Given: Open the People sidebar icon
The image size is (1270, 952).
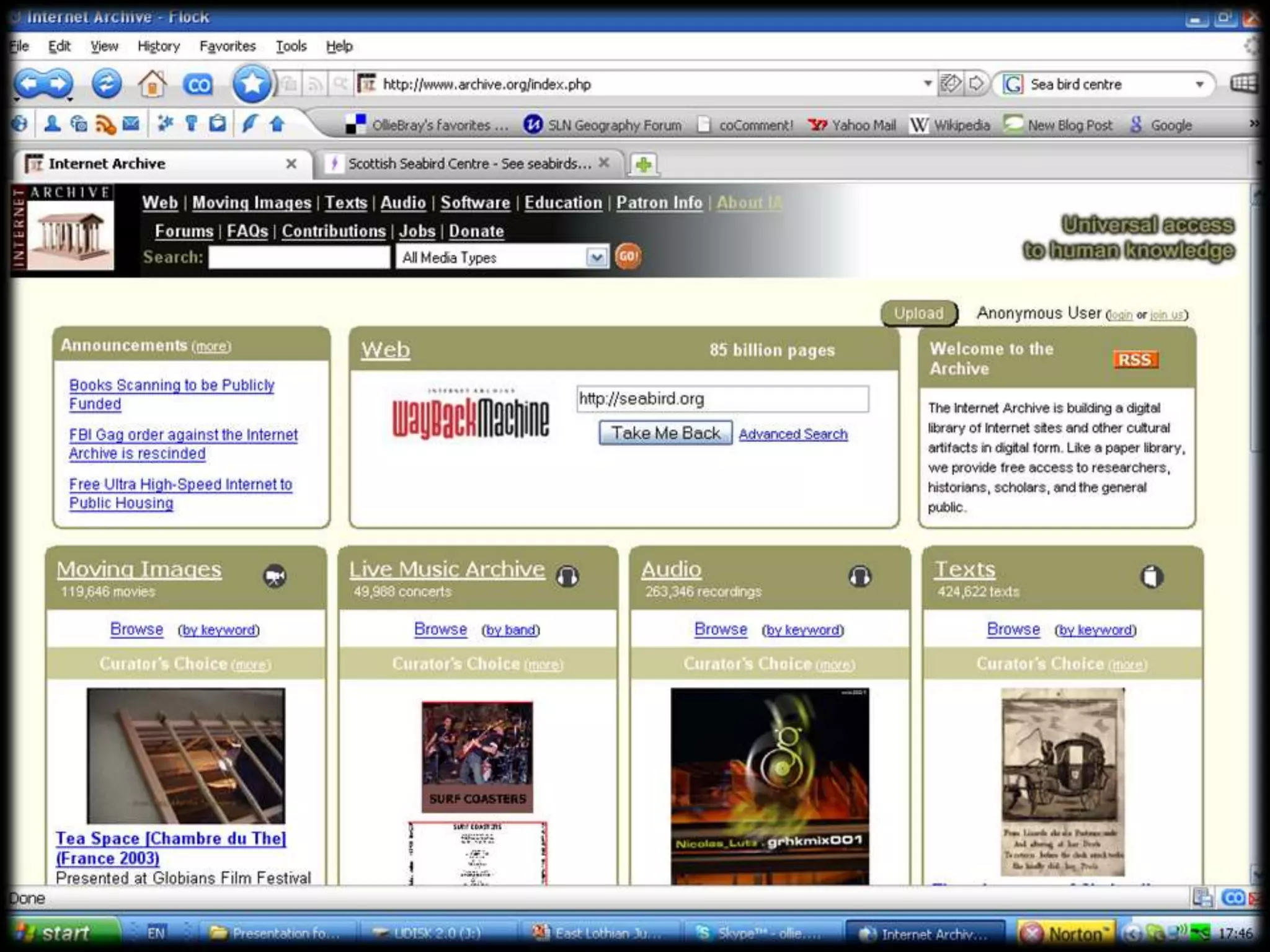Looking at the screenshot, I should 52,125.
